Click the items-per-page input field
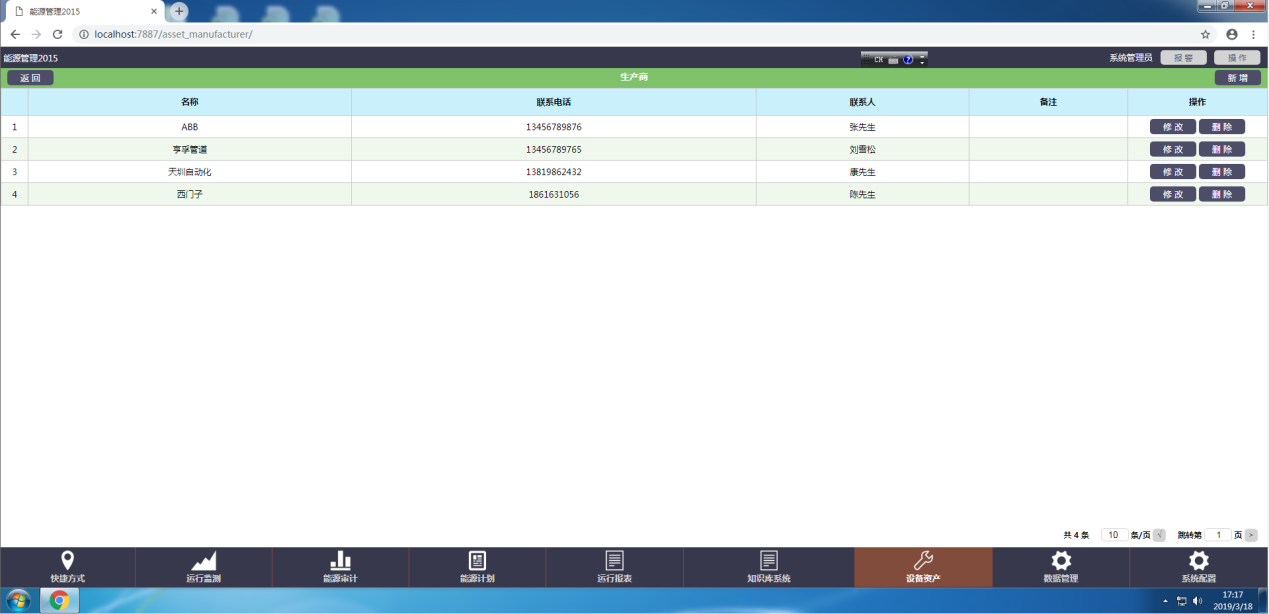This screenshot has width=1269, height=614. tap(1113, 535)
